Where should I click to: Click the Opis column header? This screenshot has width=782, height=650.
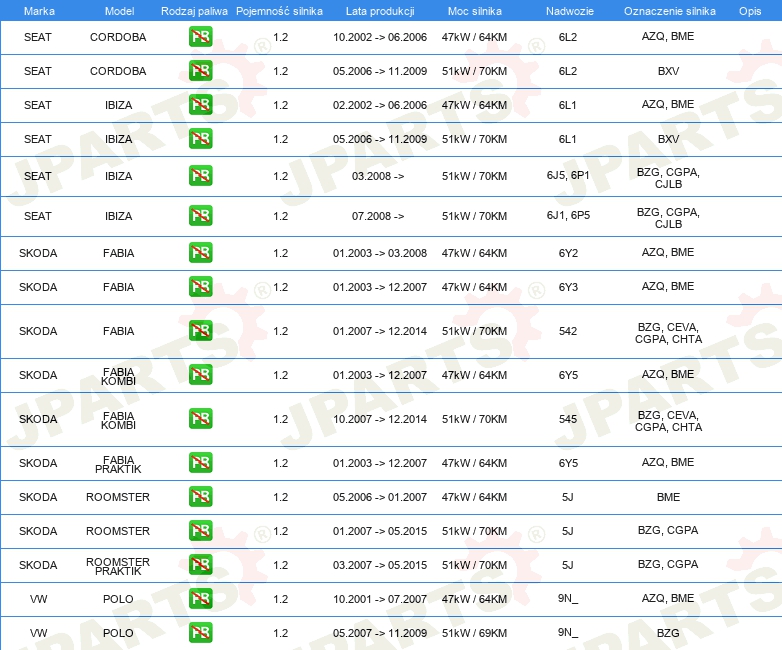click(750, 11)
